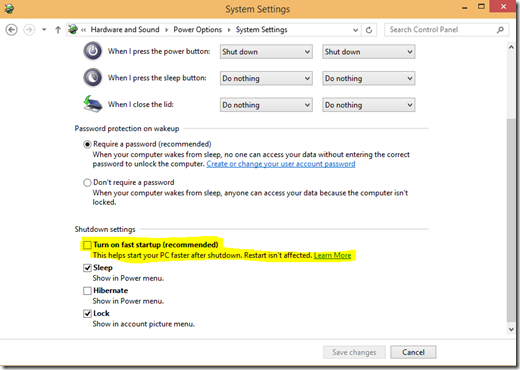Click 'When I close the lid:' label
Screen dimensions: 520x370
[x=141, y=104]
